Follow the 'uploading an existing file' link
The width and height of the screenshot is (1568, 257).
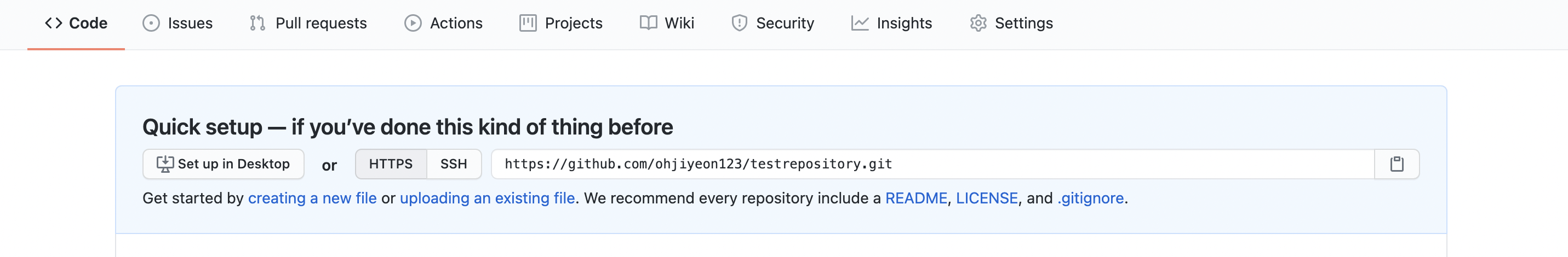[x=488, y=198]
